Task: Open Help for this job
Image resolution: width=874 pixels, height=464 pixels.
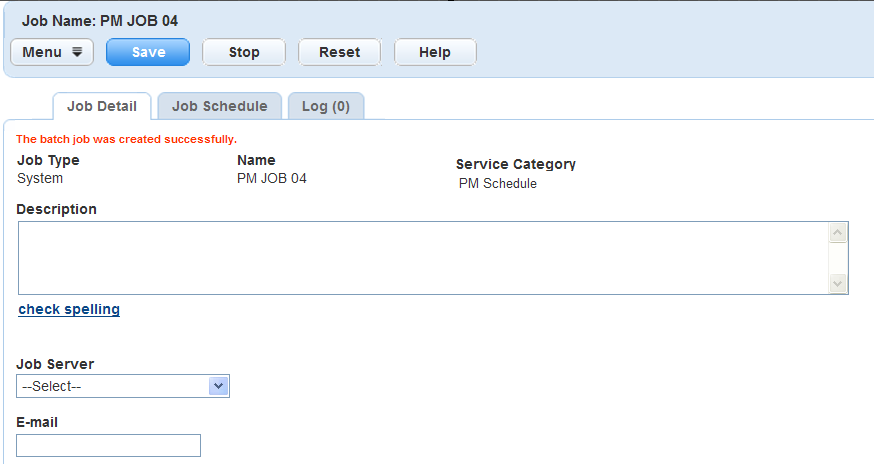Action: [x=435, y=52]
